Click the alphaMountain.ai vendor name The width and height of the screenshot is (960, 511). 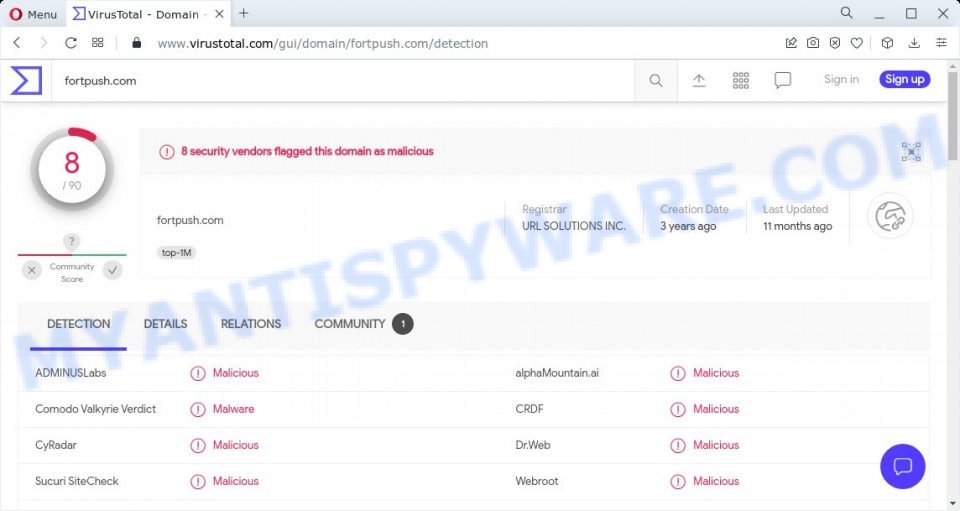point(557,373)
